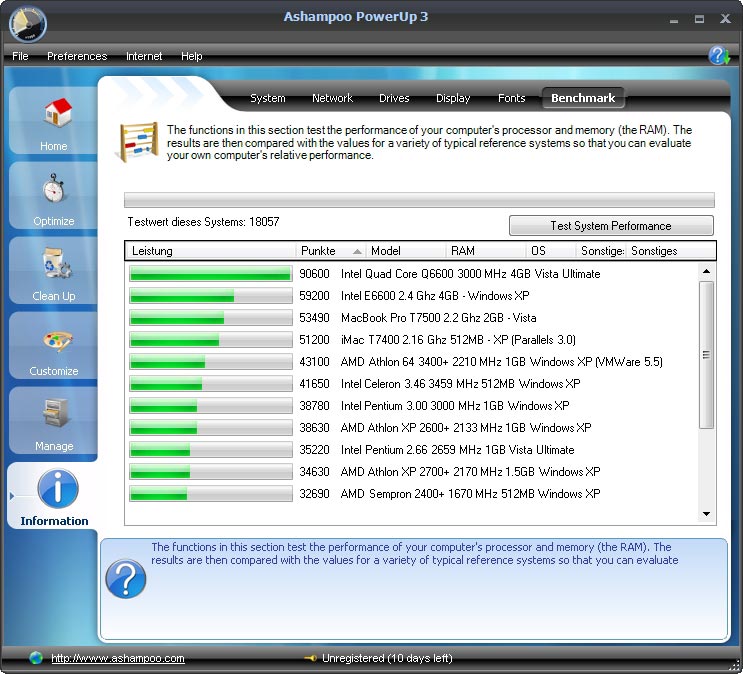
Task: Click the Sonstige: narrow column header
Action: [x=601, y=251]
